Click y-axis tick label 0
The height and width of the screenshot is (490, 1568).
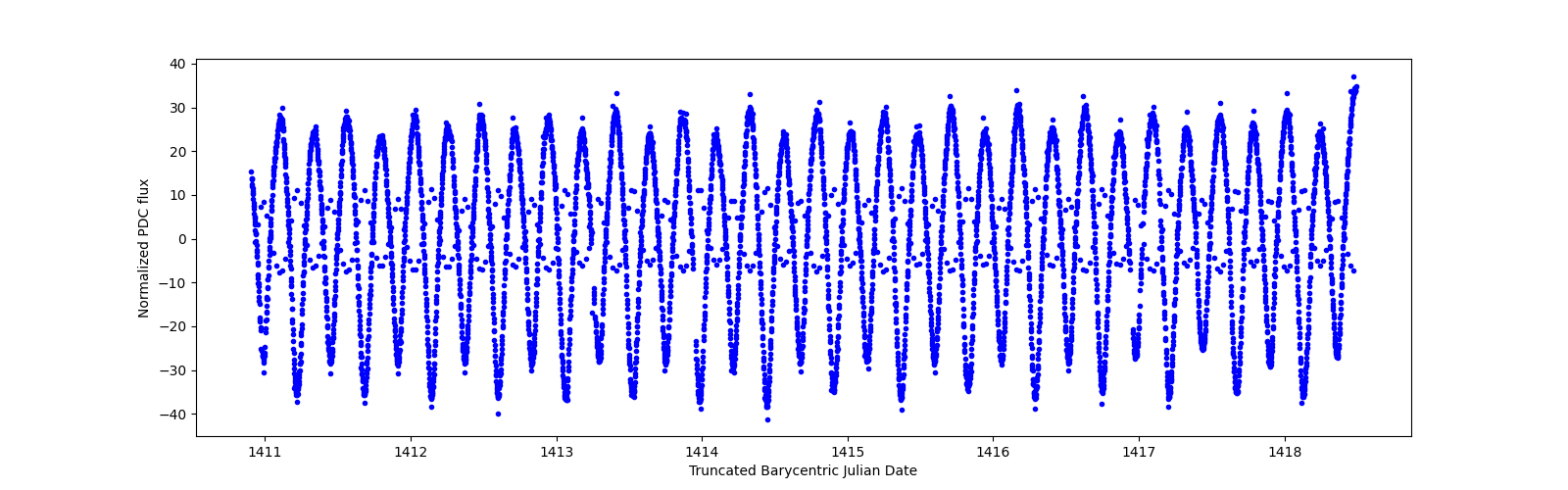pos(181,239)
